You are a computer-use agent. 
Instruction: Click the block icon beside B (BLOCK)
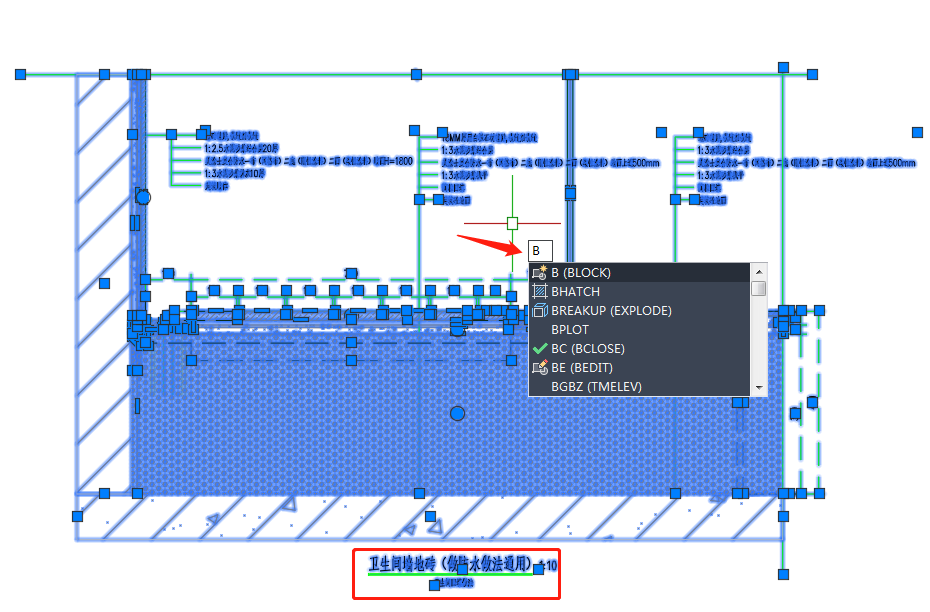[x=540, y=273]
